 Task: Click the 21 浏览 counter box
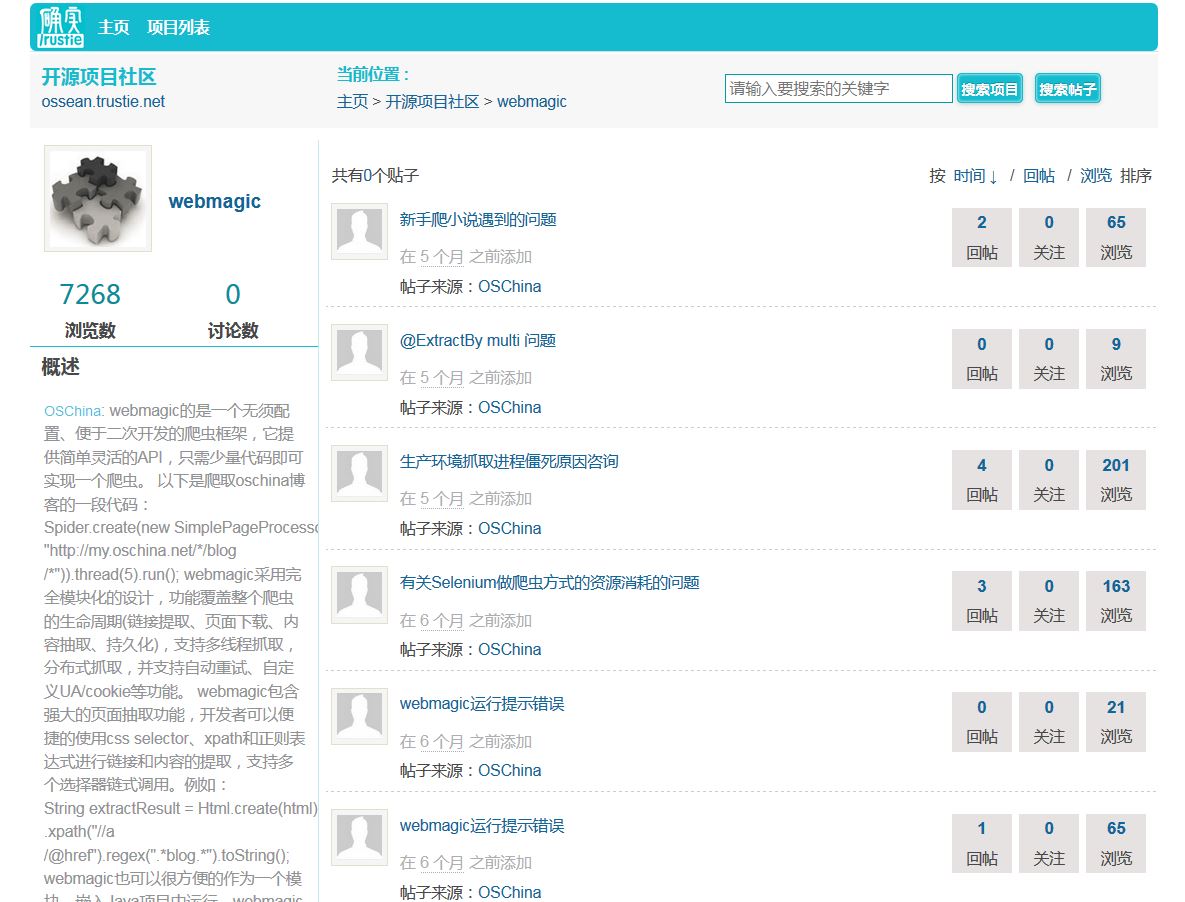pos(1115,721)
